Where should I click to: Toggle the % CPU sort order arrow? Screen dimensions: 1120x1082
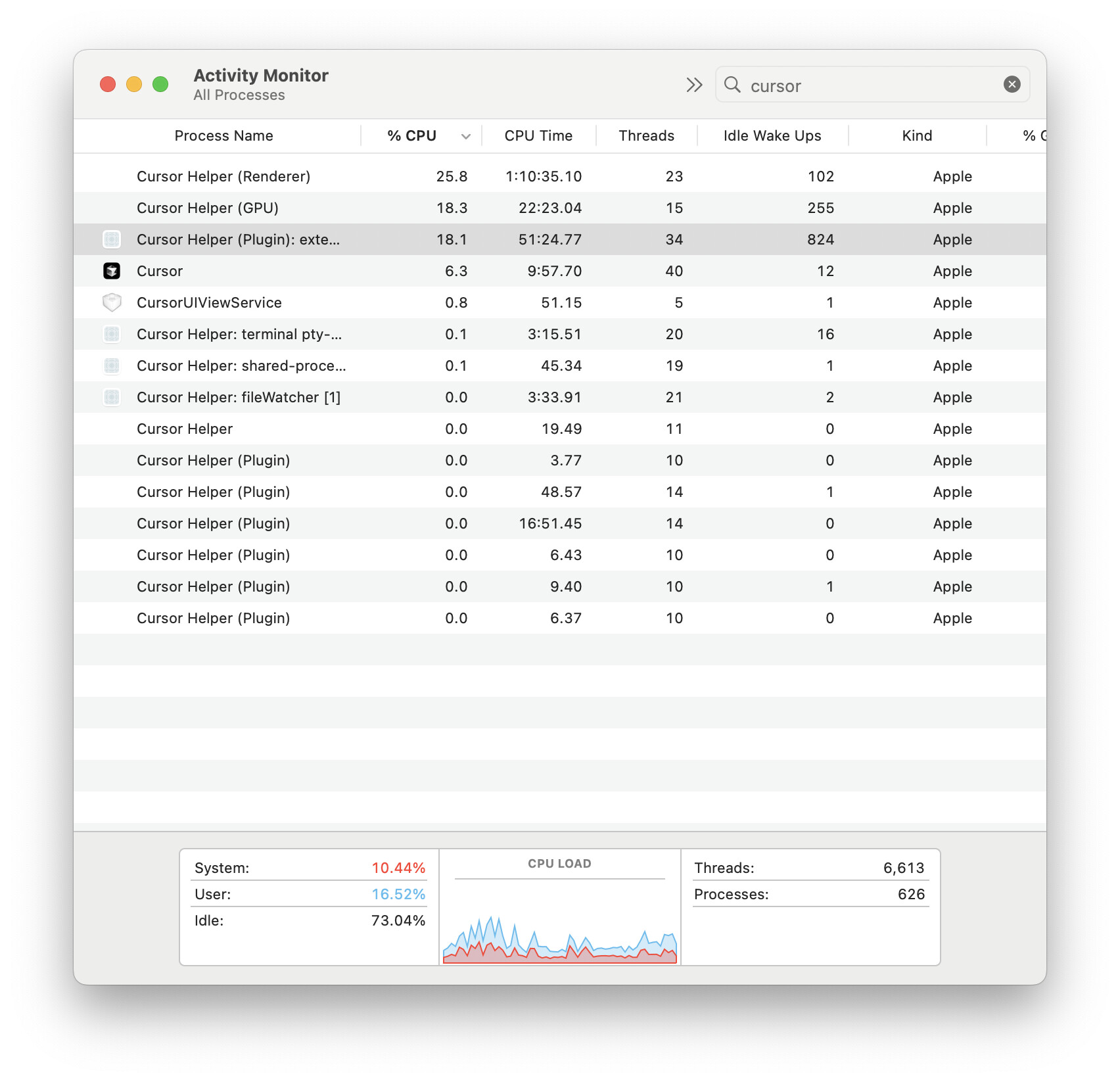(466, 137)
